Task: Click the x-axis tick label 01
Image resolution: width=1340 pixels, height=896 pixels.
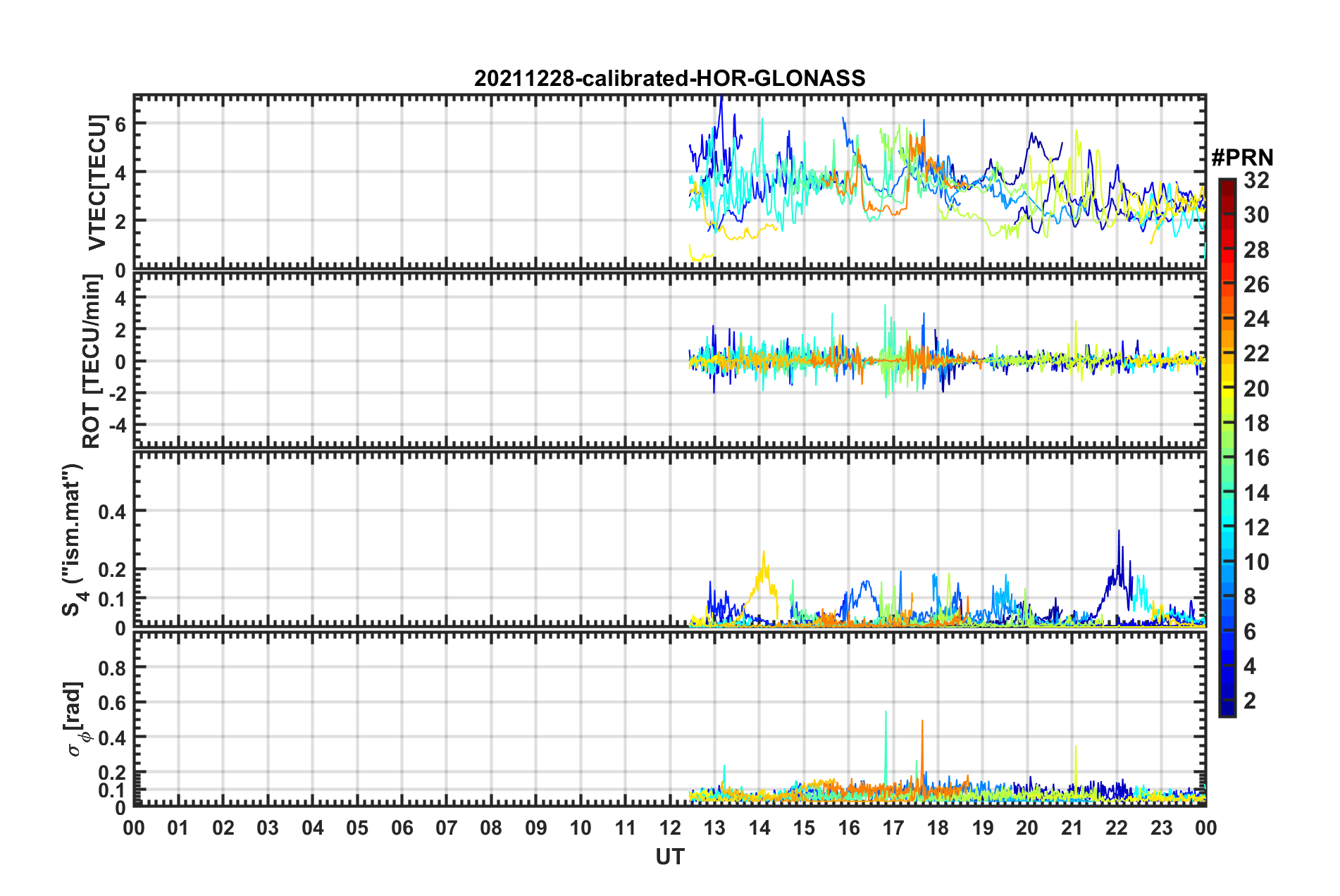Action: click(x=178, y=828)
